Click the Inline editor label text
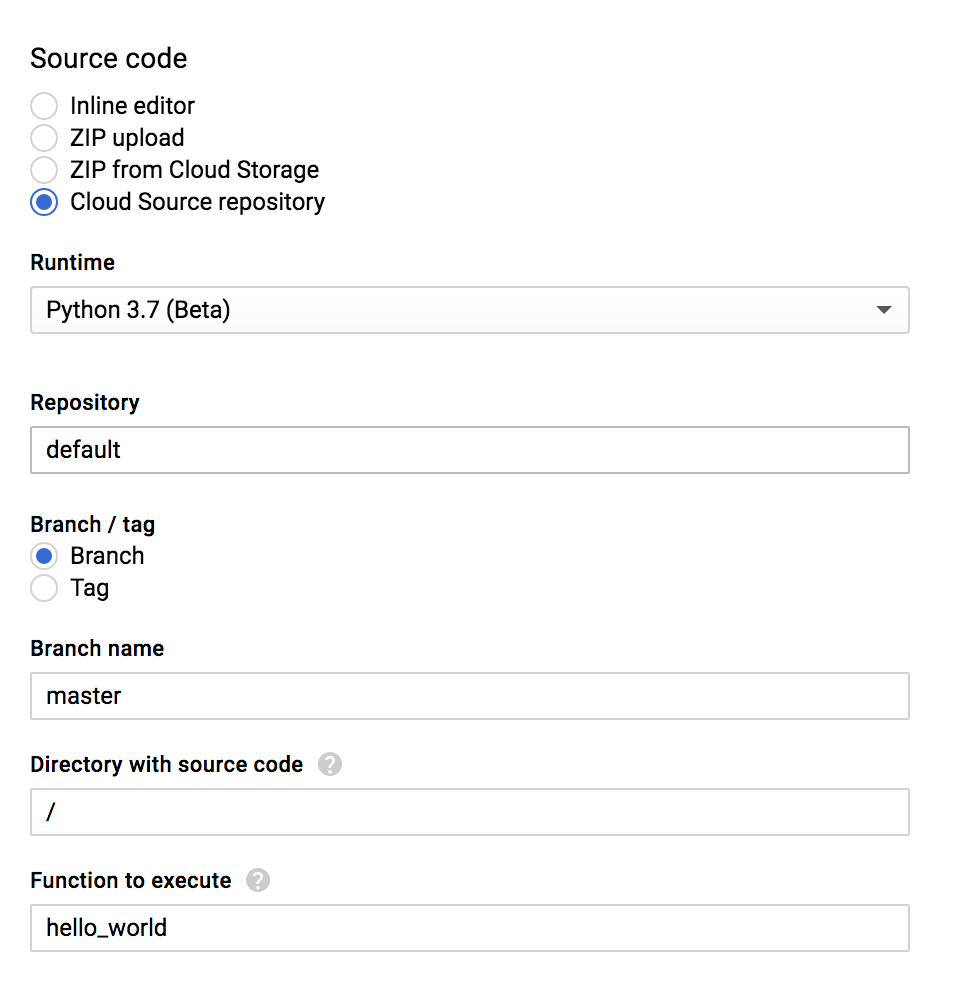964x996 pixels. point(132,106)
